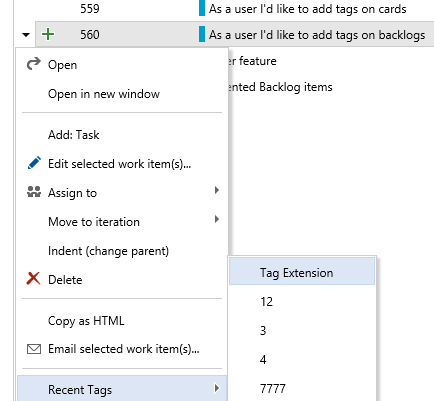This screenshot has height=401, width=434.
Task: Expand the Recent Tags submenu arrow
Action: coord(217,388)
